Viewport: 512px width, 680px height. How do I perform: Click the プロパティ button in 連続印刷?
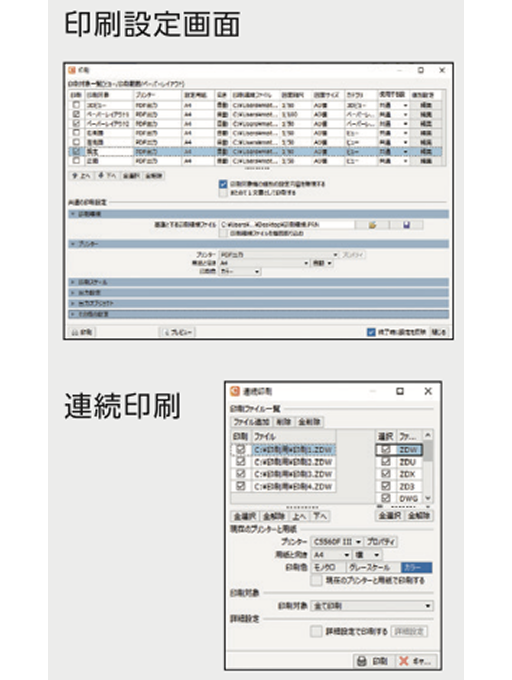(381, 542)
